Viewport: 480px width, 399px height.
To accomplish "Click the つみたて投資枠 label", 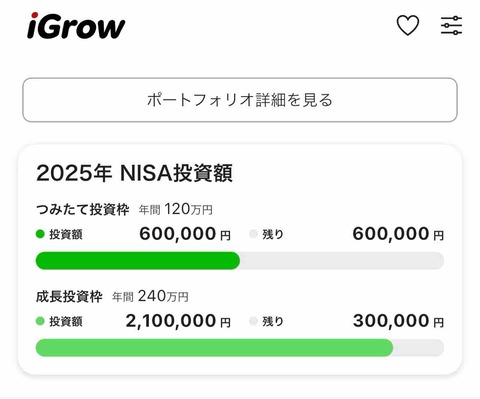I will pyautogui.click(x=82, y=210).
